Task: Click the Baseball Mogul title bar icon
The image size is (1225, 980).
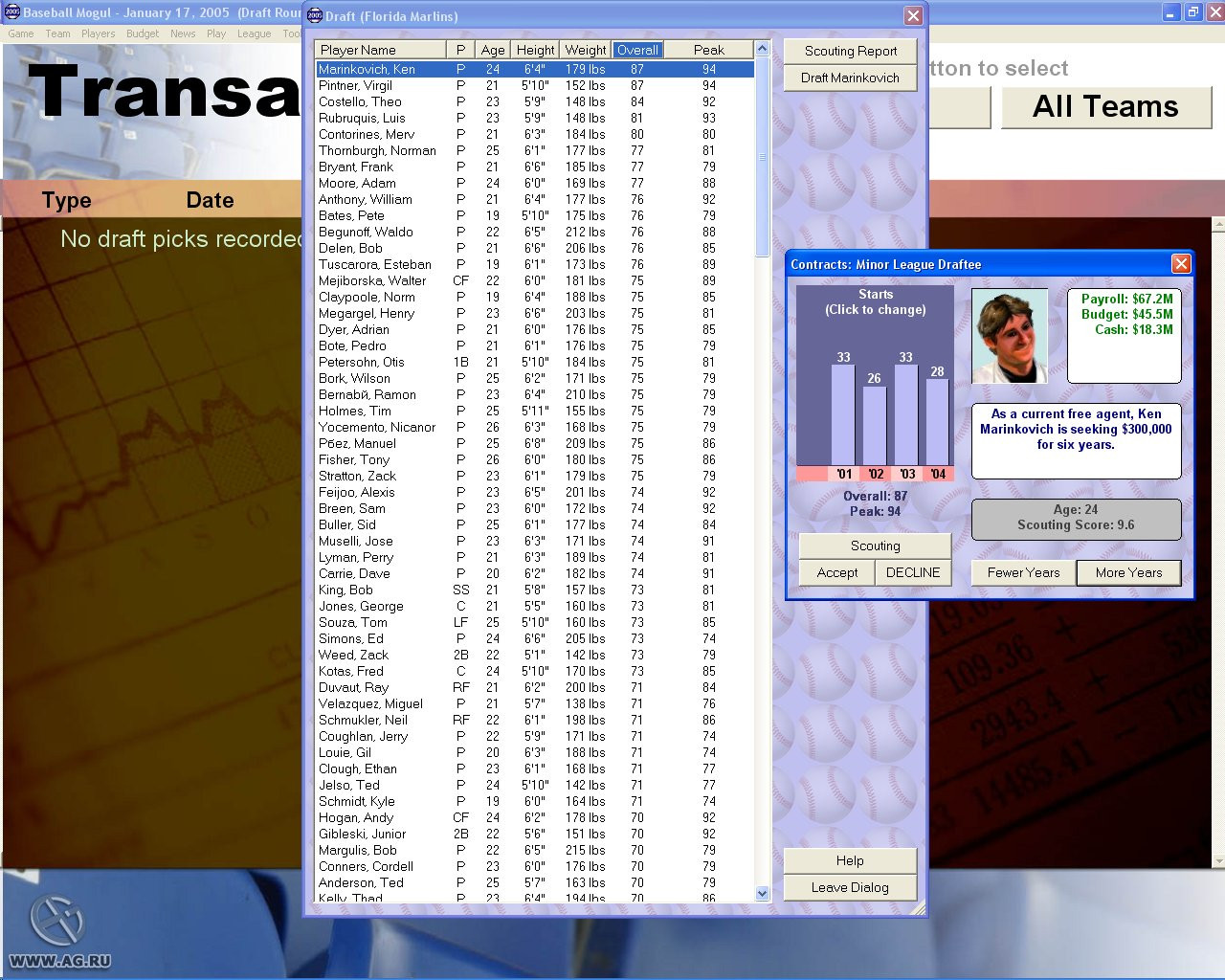Action: [x=11, y=12]
